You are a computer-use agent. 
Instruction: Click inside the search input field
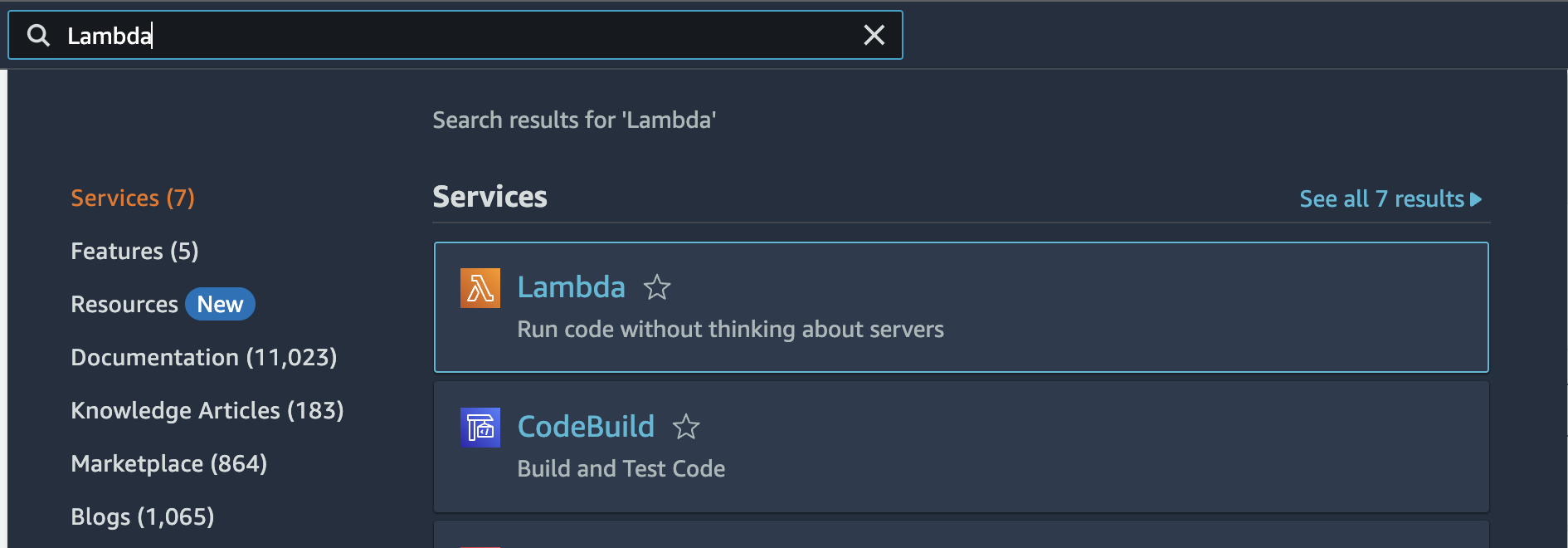coord(498,36)
